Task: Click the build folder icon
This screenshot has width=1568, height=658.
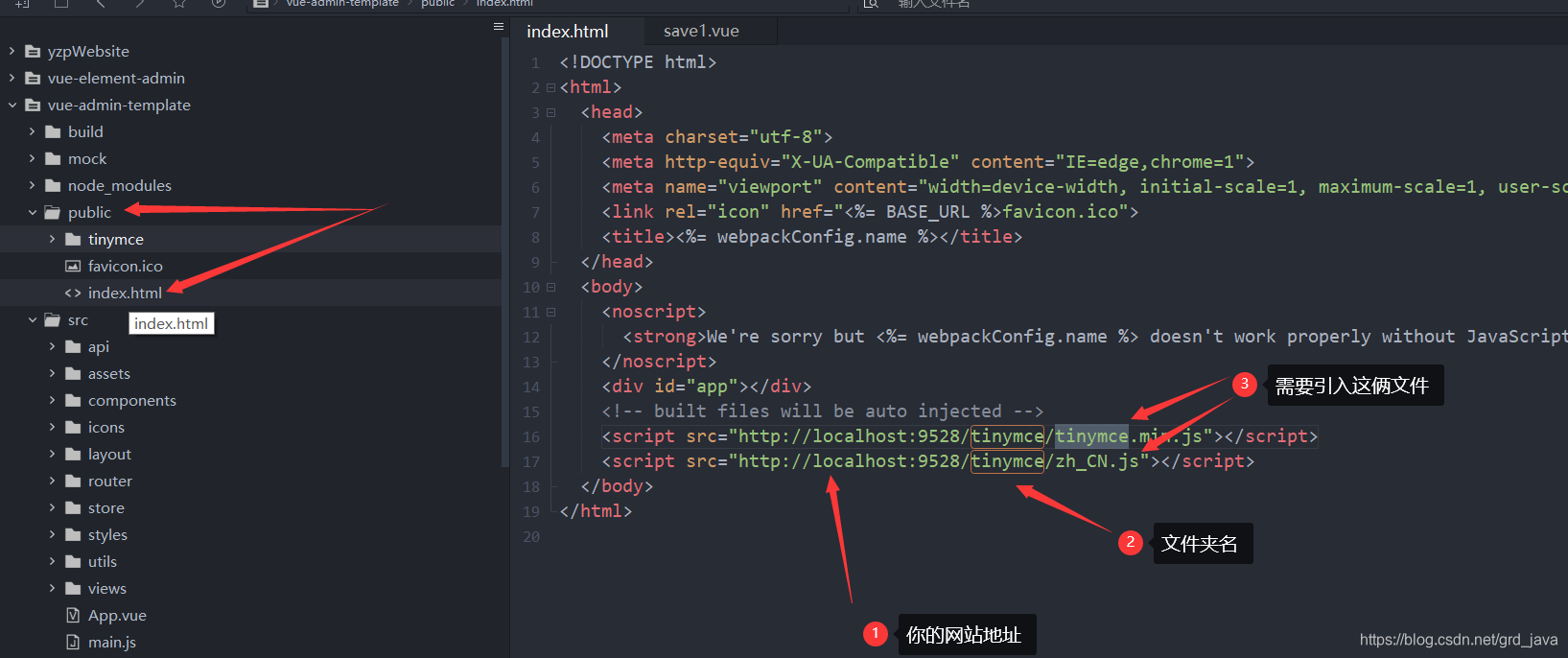Action: [x=53, y=132]
